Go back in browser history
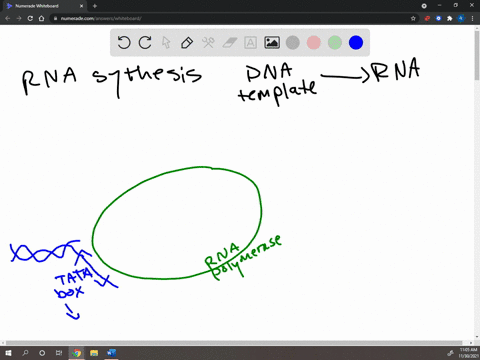The height and width of the screenshot is (360, 480). [x=8, y=18]
